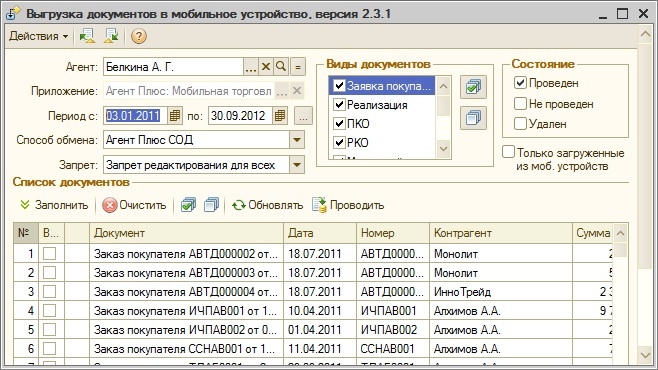Enable the Не проведен checkbox
The image size is (658, 370).
[x=520, y=103]
